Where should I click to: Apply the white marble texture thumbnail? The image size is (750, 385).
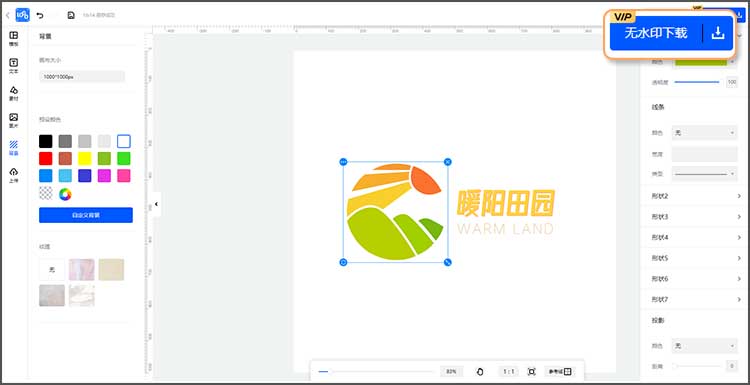(82, 296)
